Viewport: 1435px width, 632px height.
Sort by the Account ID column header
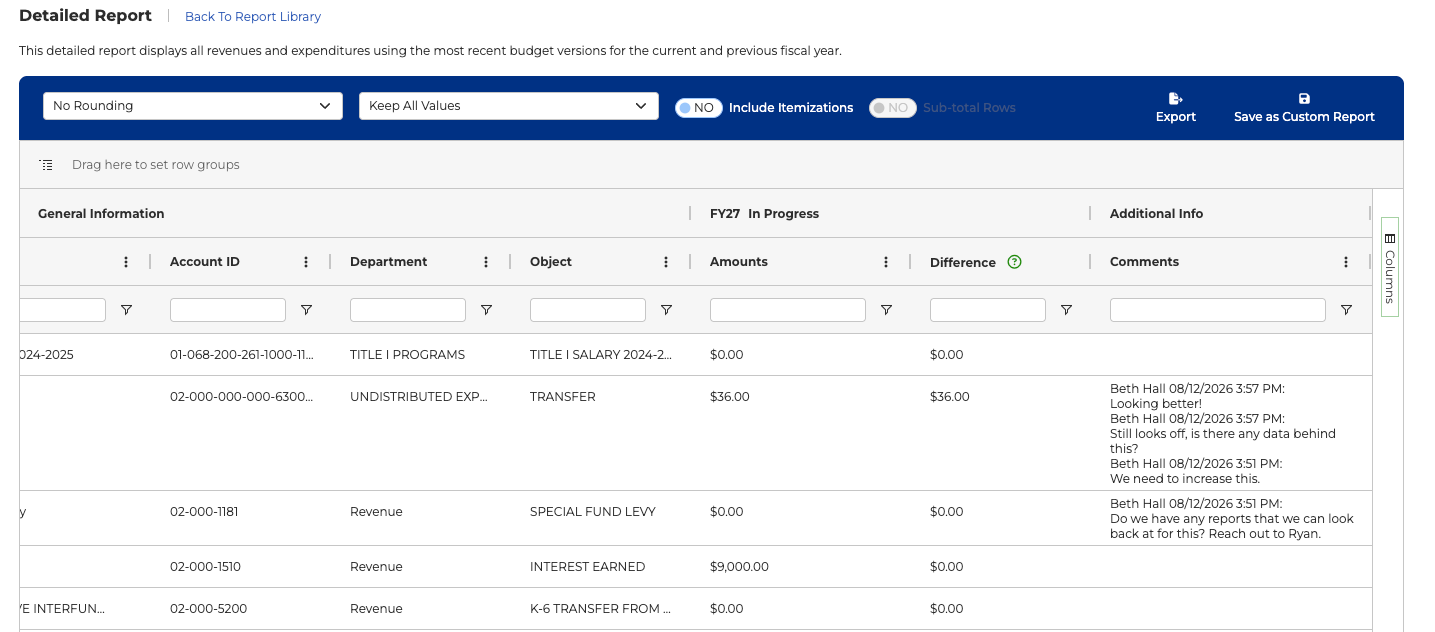click(x=205, y=262)
